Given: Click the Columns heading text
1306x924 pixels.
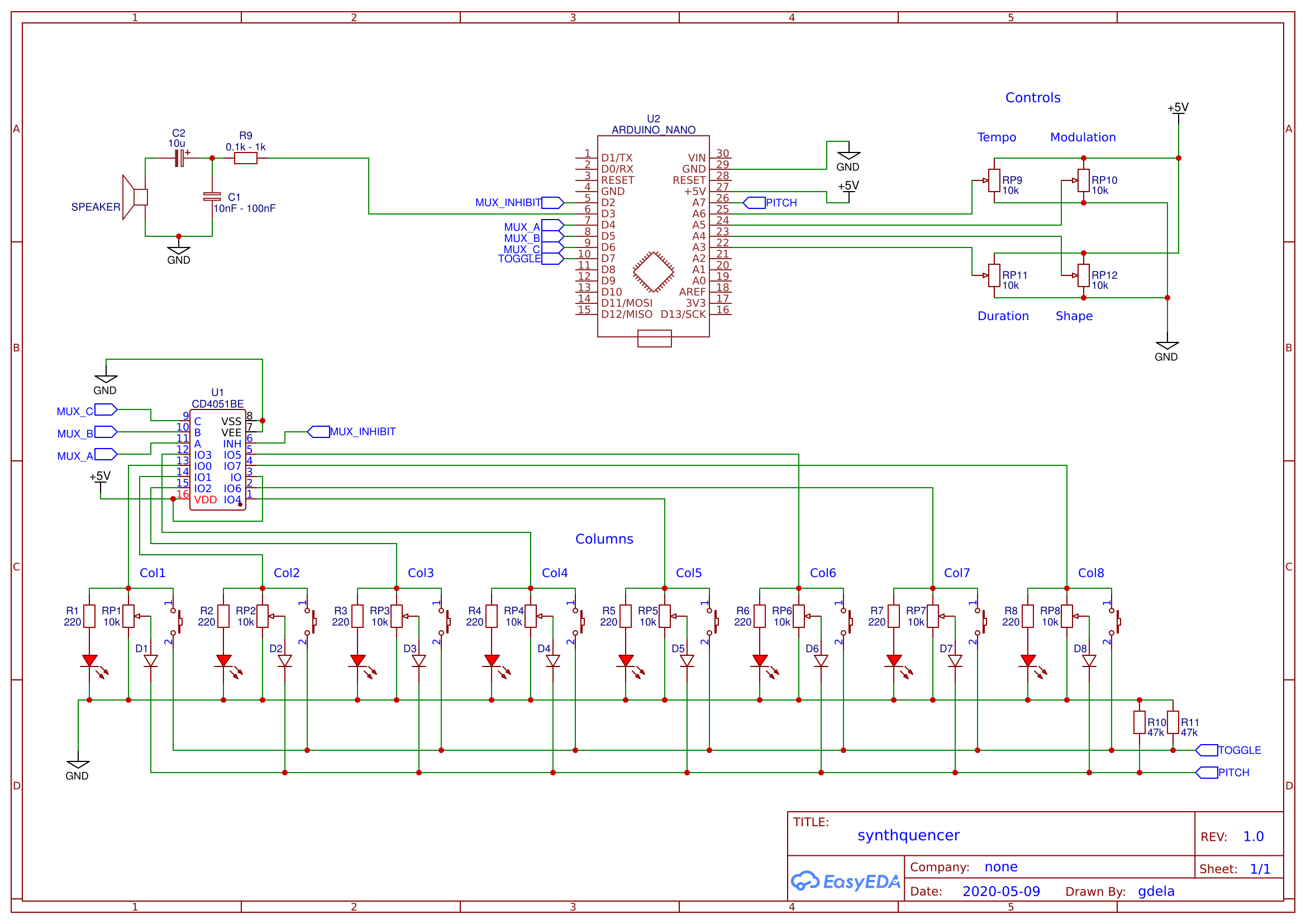Looking at the screenshot, I should click(604, 539).
